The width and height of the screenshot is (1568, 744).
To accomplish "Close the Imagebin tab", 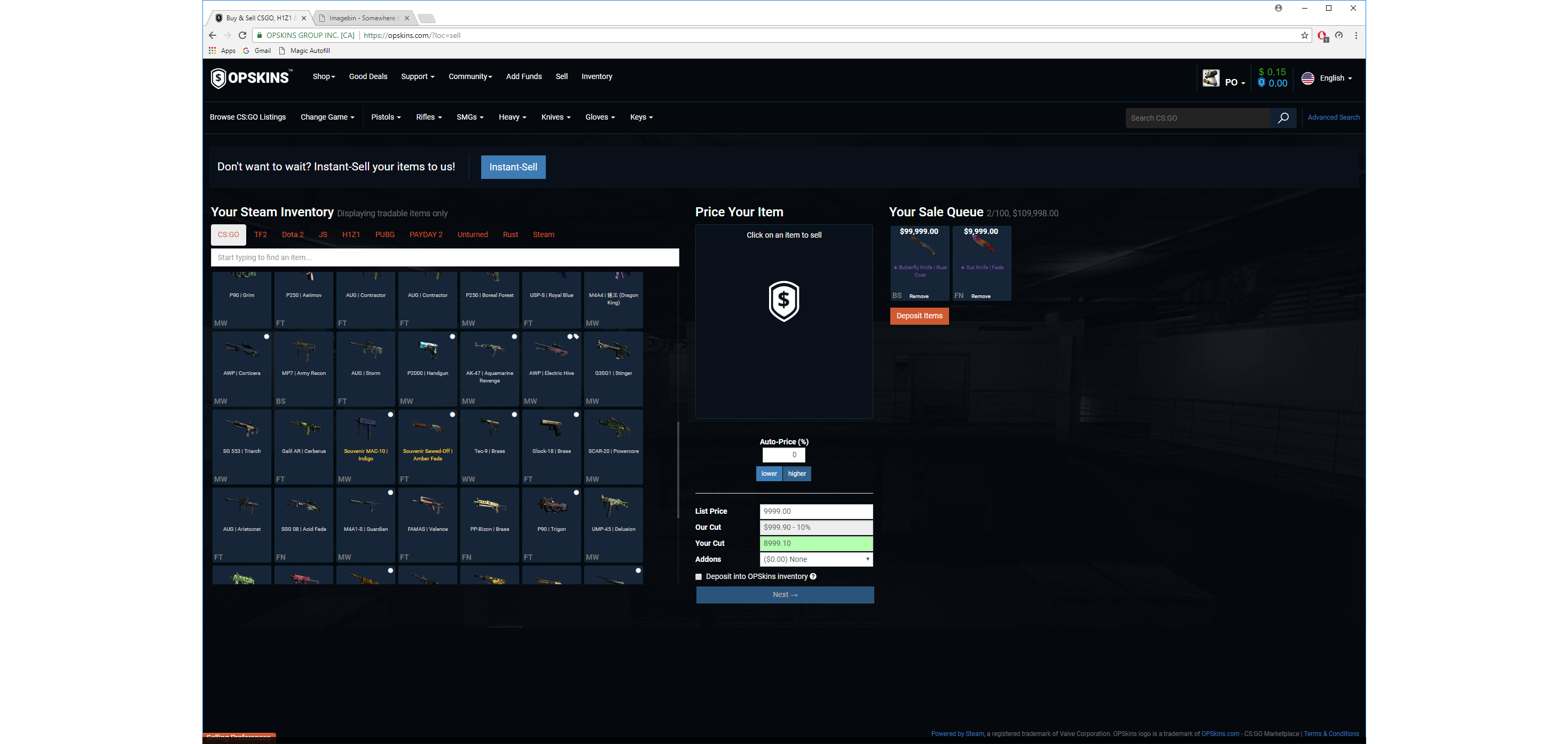I will [x=406, y=18].
